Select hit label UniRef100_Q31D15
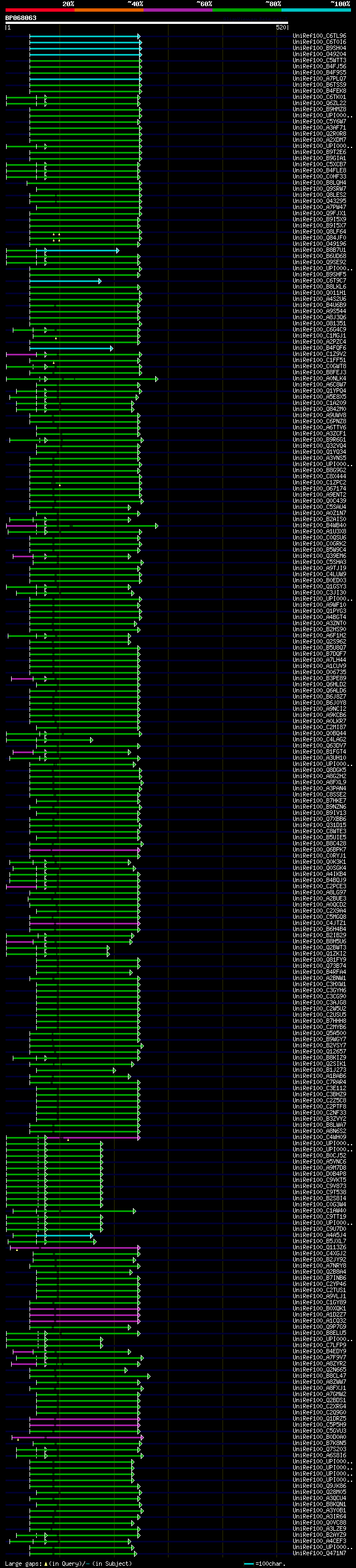The image size is (356, 1568). click(x=319, y=825)
